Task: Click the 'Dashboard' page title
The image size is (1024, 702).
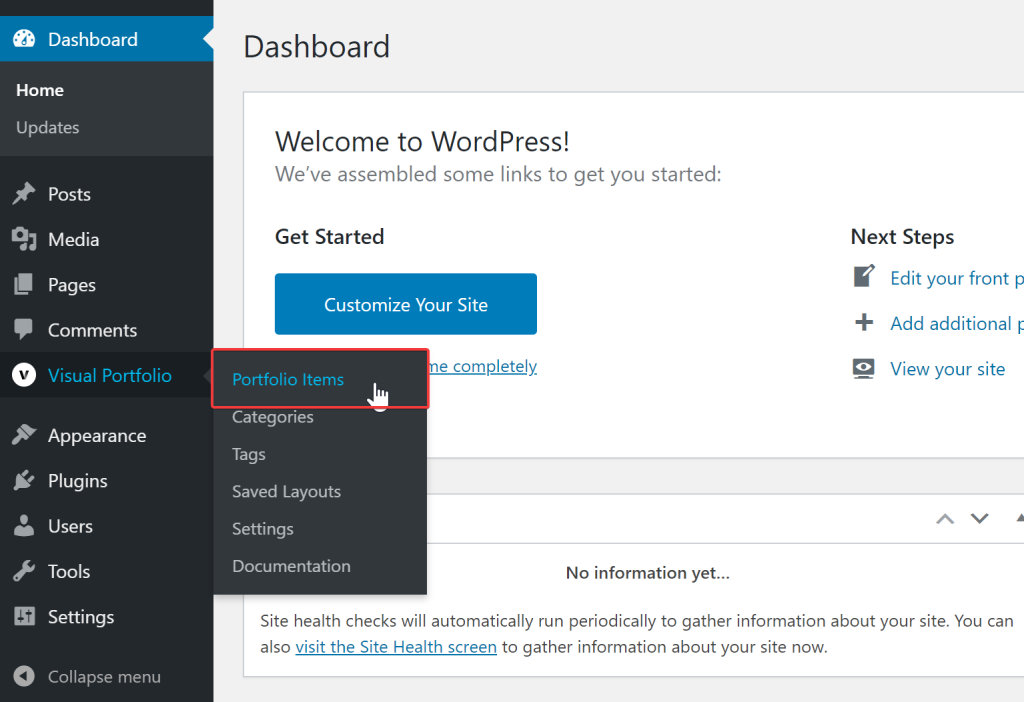Action: (317, 47)
